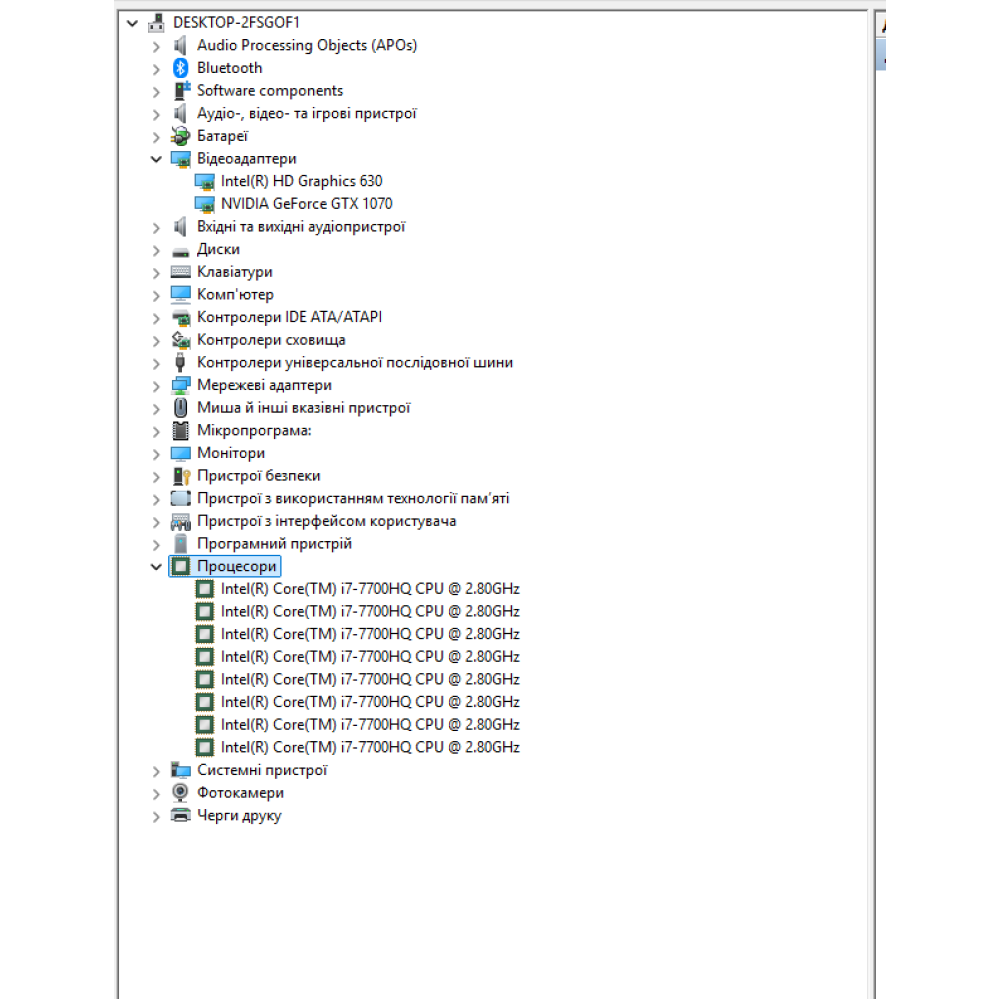Click the Audio Processing Objects speaker icon

point(180,45)
